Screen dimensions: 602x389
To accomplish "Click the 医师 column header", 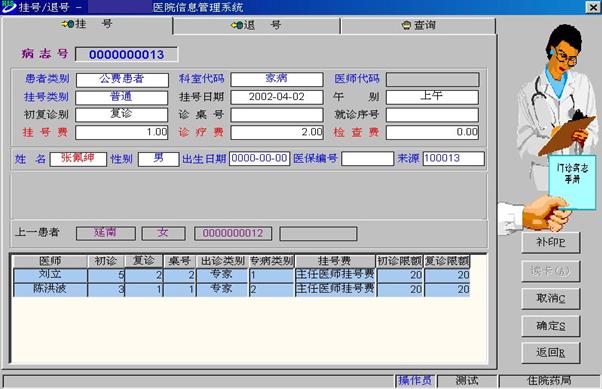I will tap(50, 261).
